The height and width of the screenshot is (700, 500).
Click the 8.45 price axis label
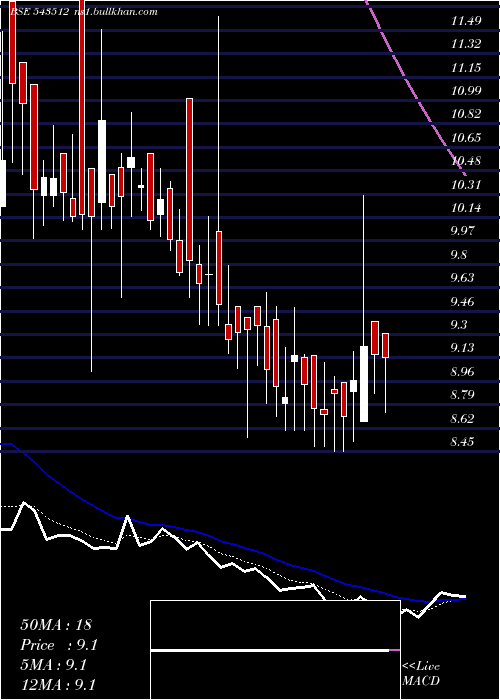(463, 442)
